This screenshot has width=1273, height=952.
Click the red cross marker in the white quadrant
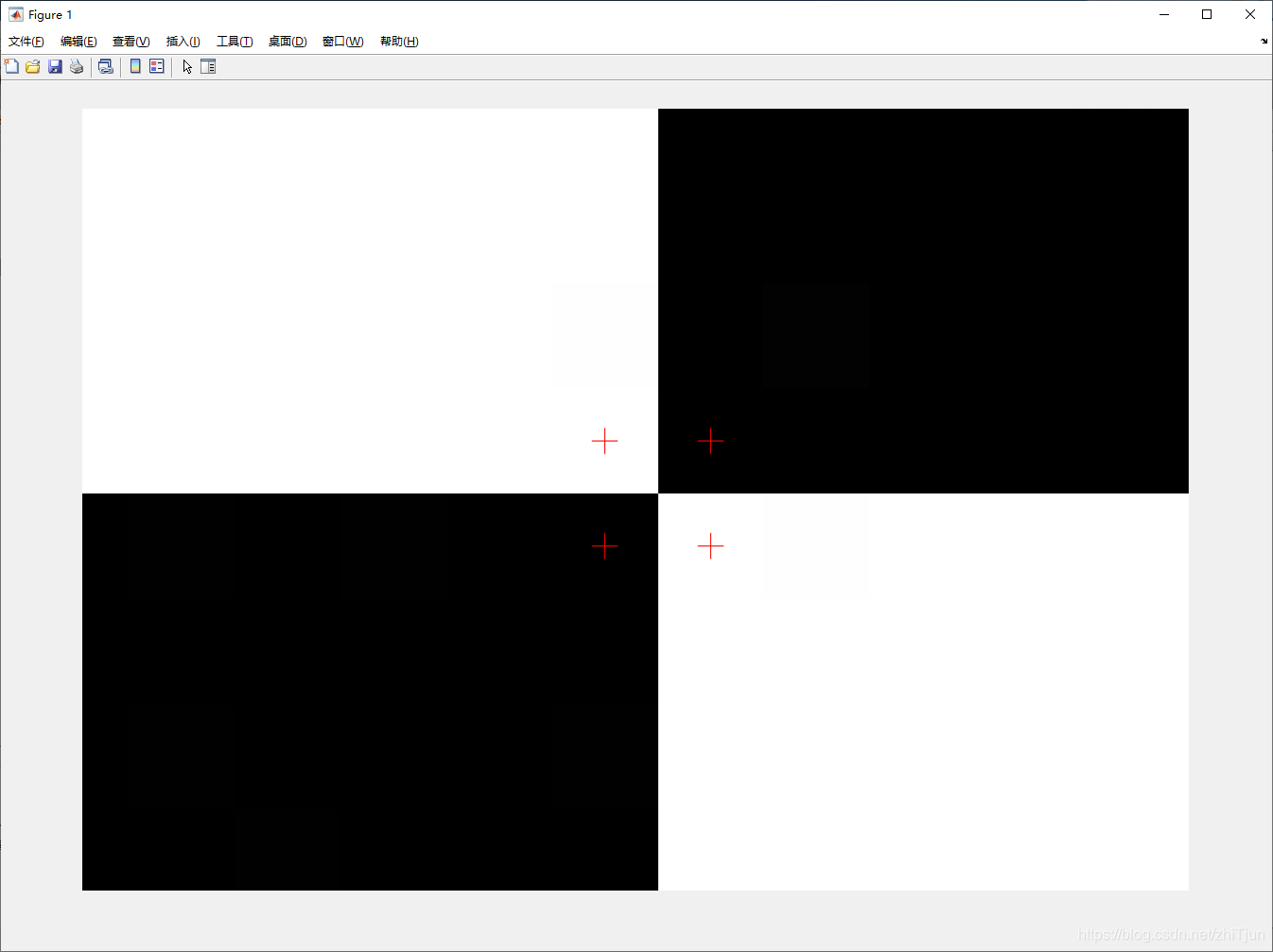click(x=604, y=441)
